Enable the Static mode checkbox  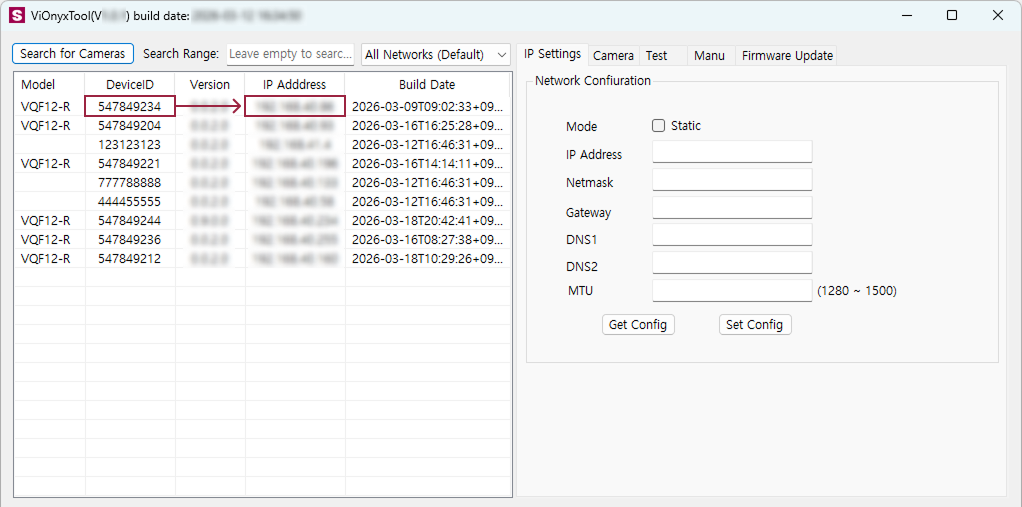(x=658, y=126)
